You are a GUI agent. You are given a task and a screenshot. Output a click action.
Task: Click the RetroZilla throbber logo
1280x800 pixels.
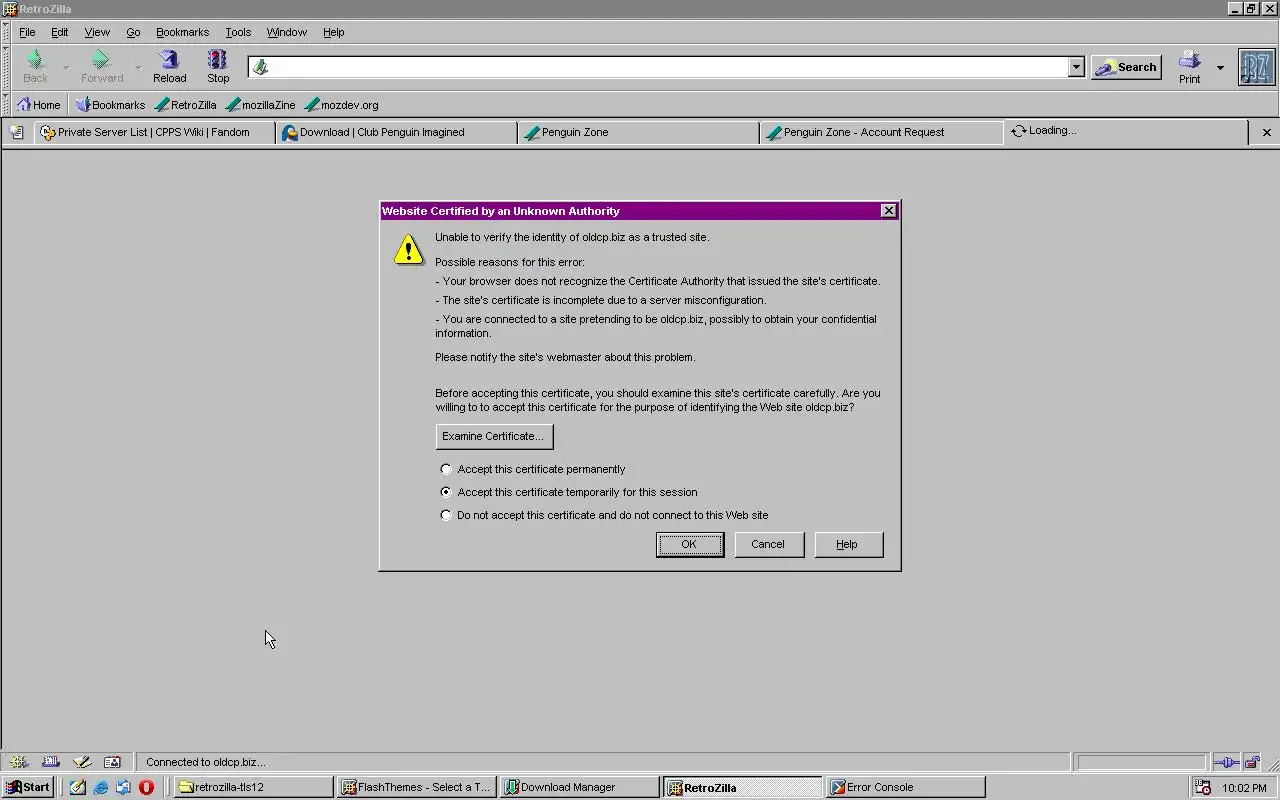click(x=1257, y=67)
